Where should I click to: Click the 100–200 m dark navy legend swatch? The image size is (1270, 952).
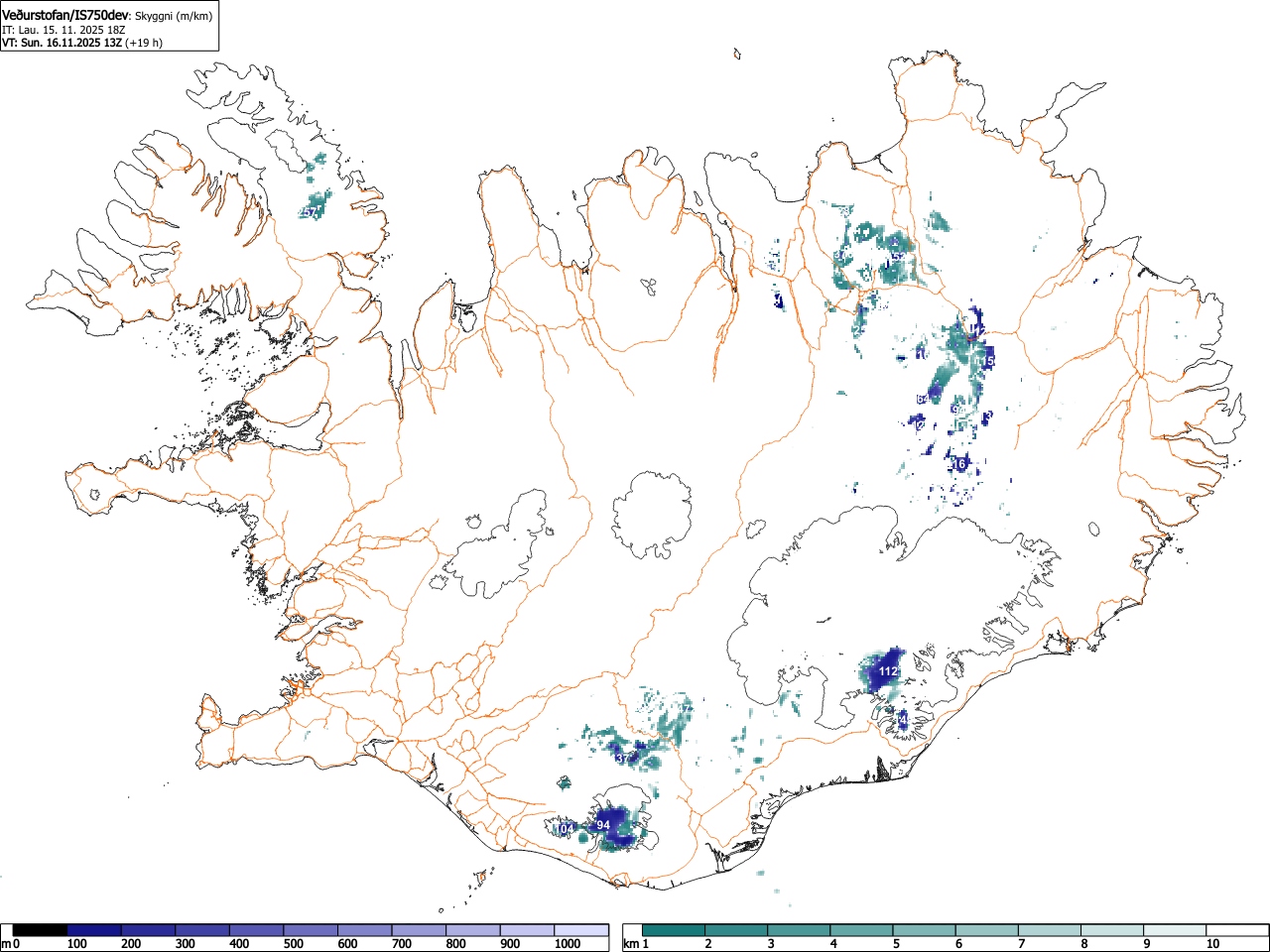click(x=94, y=930)
